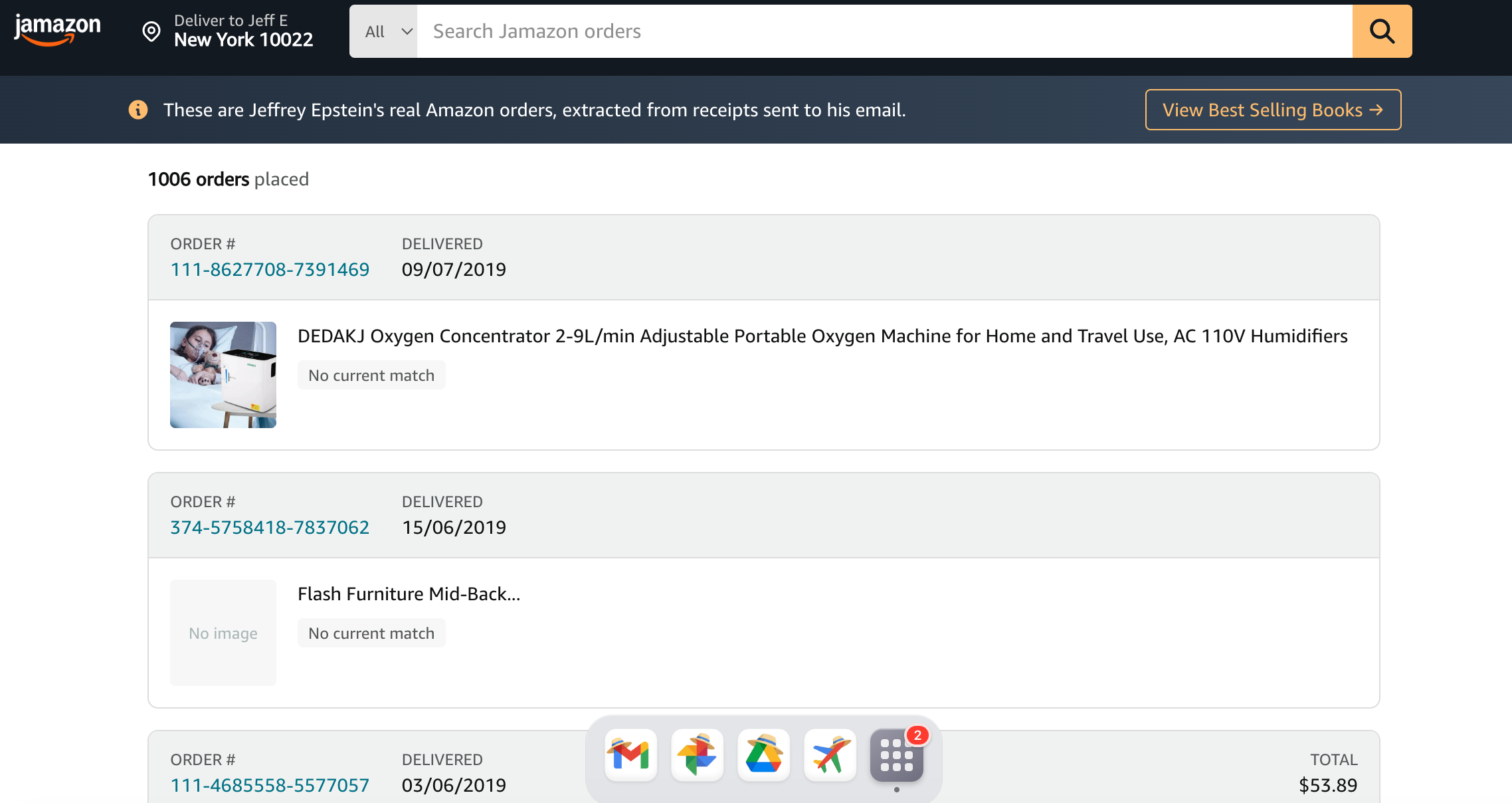Open order 111-4685558-5577057

pyautogui.click(x=270, y=784)
